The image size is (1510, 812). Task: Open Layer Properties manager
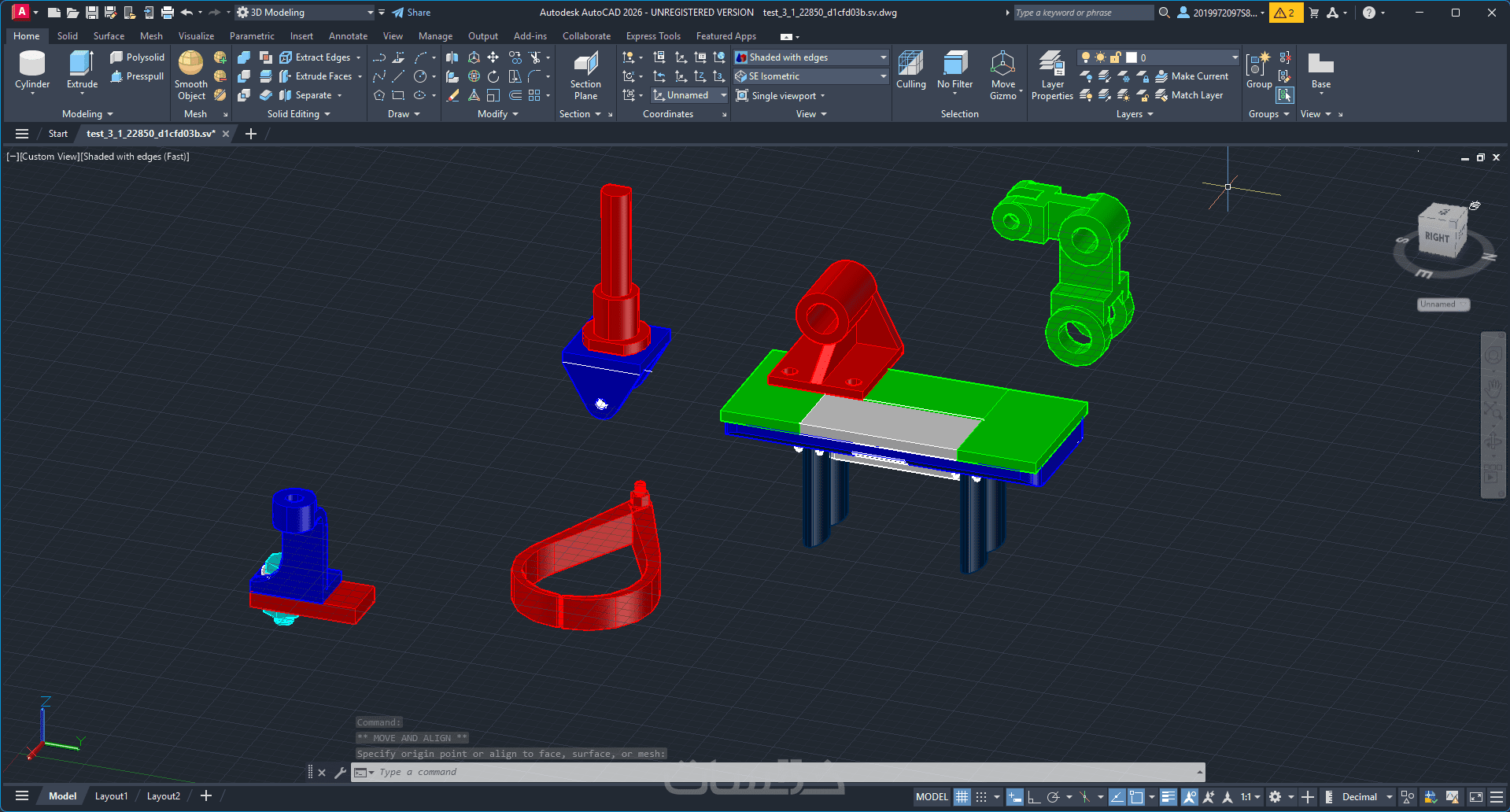pos(1052,76)
